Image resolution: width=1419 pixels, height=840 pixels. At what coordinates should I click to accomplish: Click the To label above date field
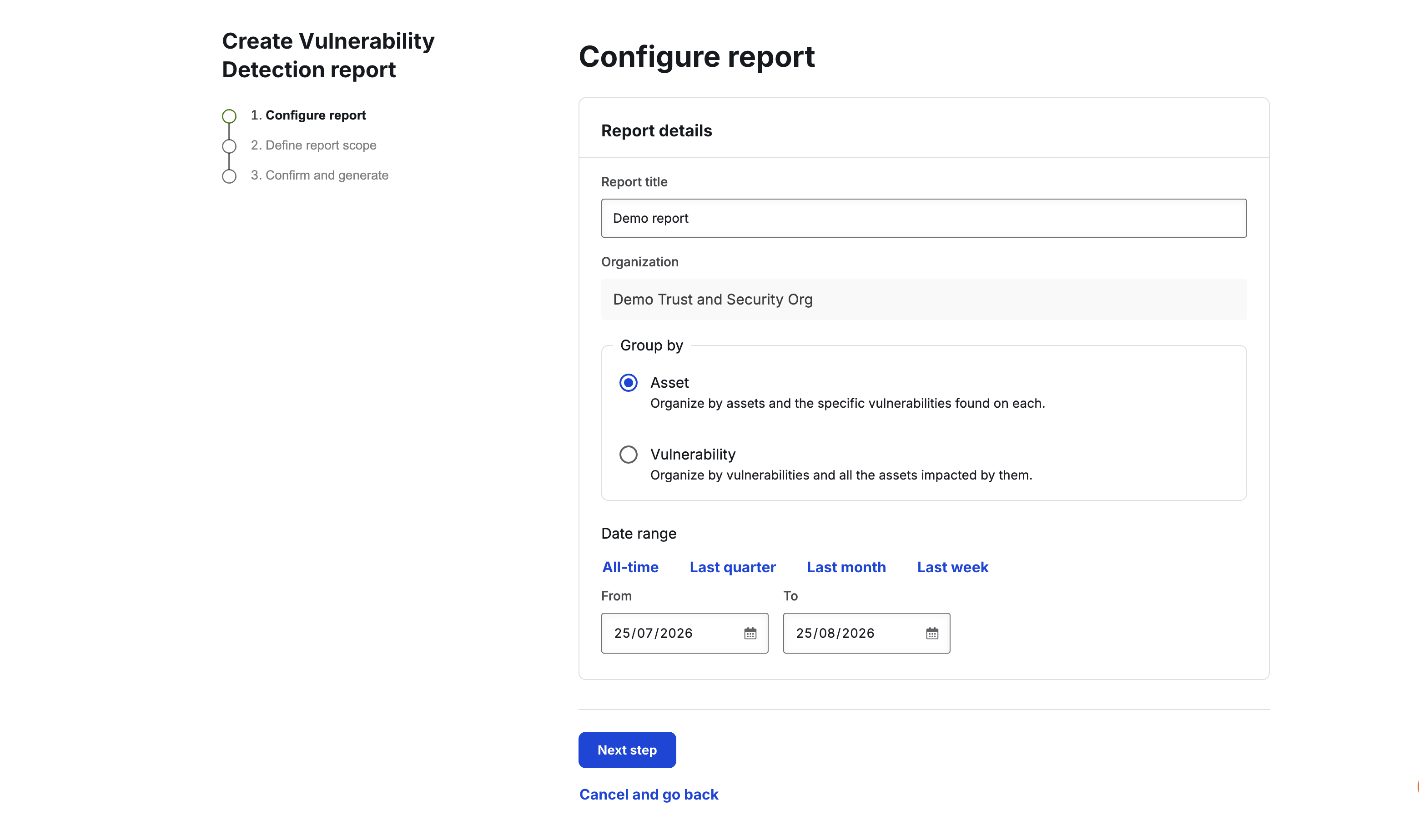[790, 596]
